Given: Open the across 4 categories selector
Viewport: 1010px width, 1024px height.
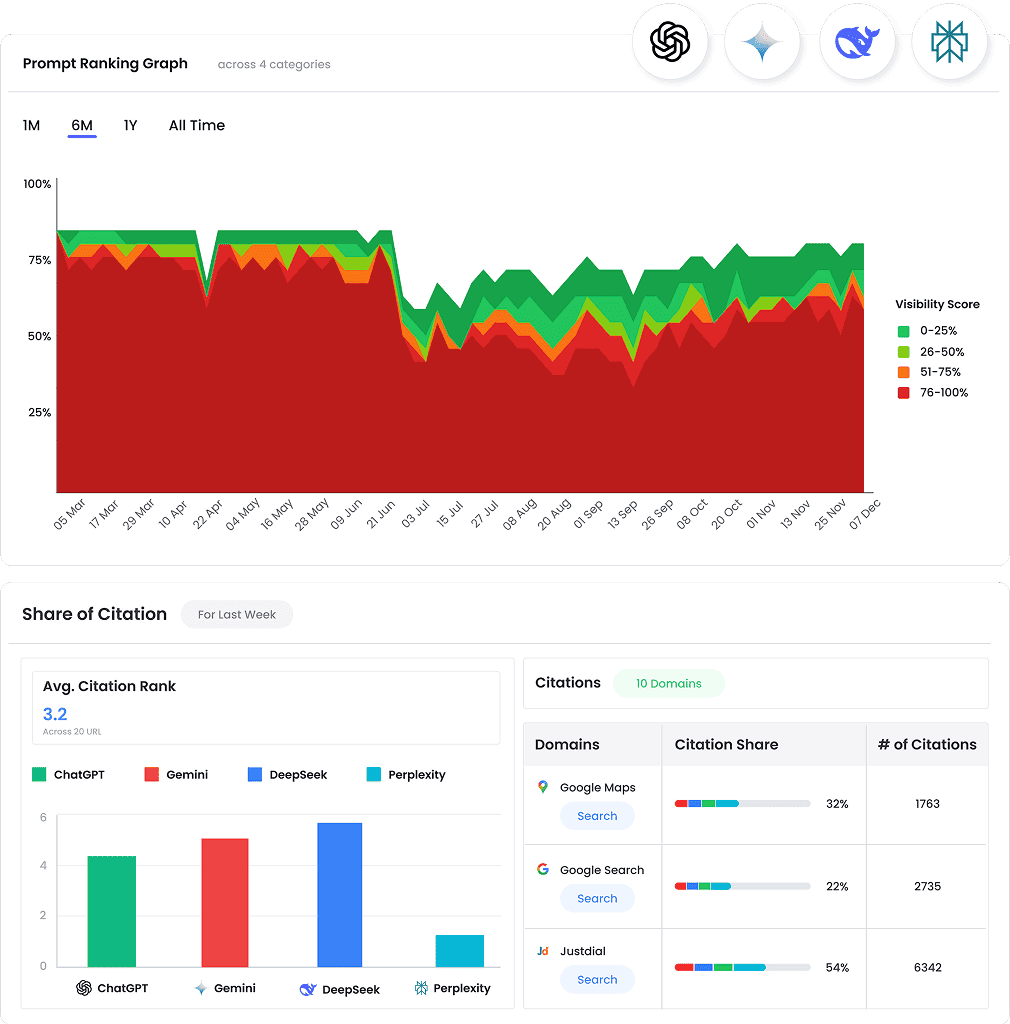Looking at the screenshot, I should [273, 64].
